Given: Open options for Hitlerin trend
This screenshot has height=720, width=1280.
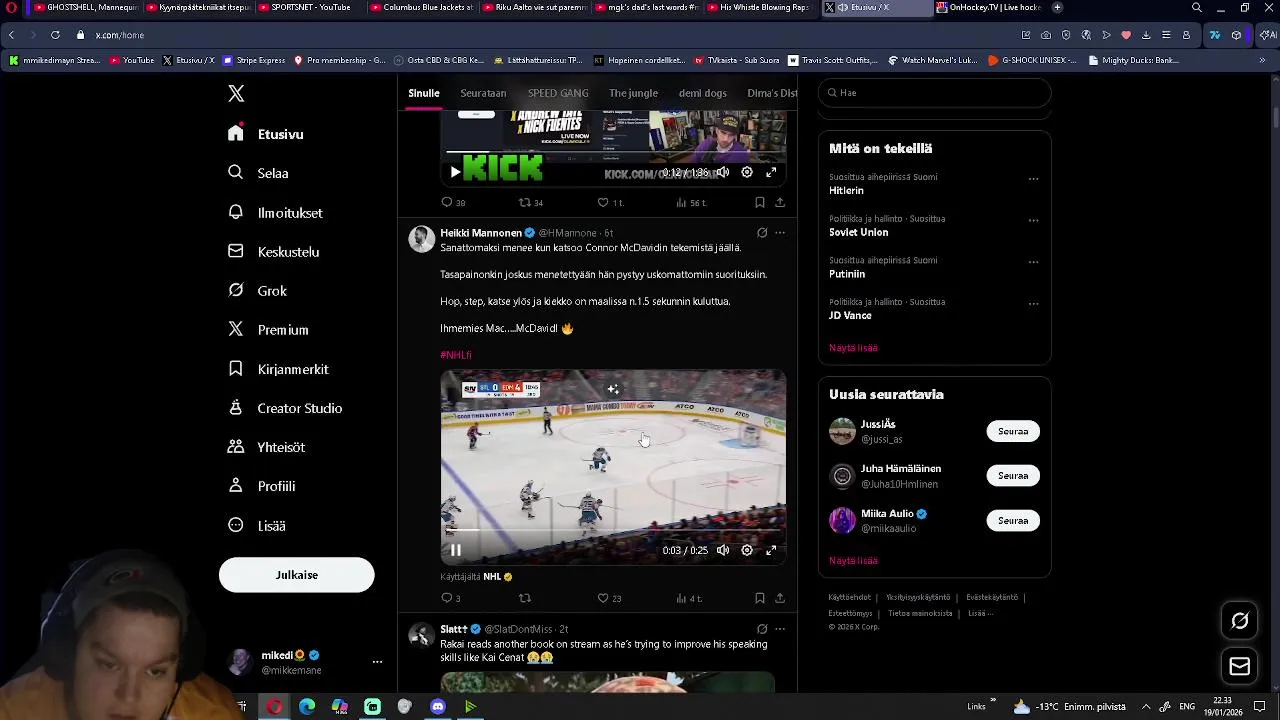Looking at the screenshot, I should (x=1033, y=179).
